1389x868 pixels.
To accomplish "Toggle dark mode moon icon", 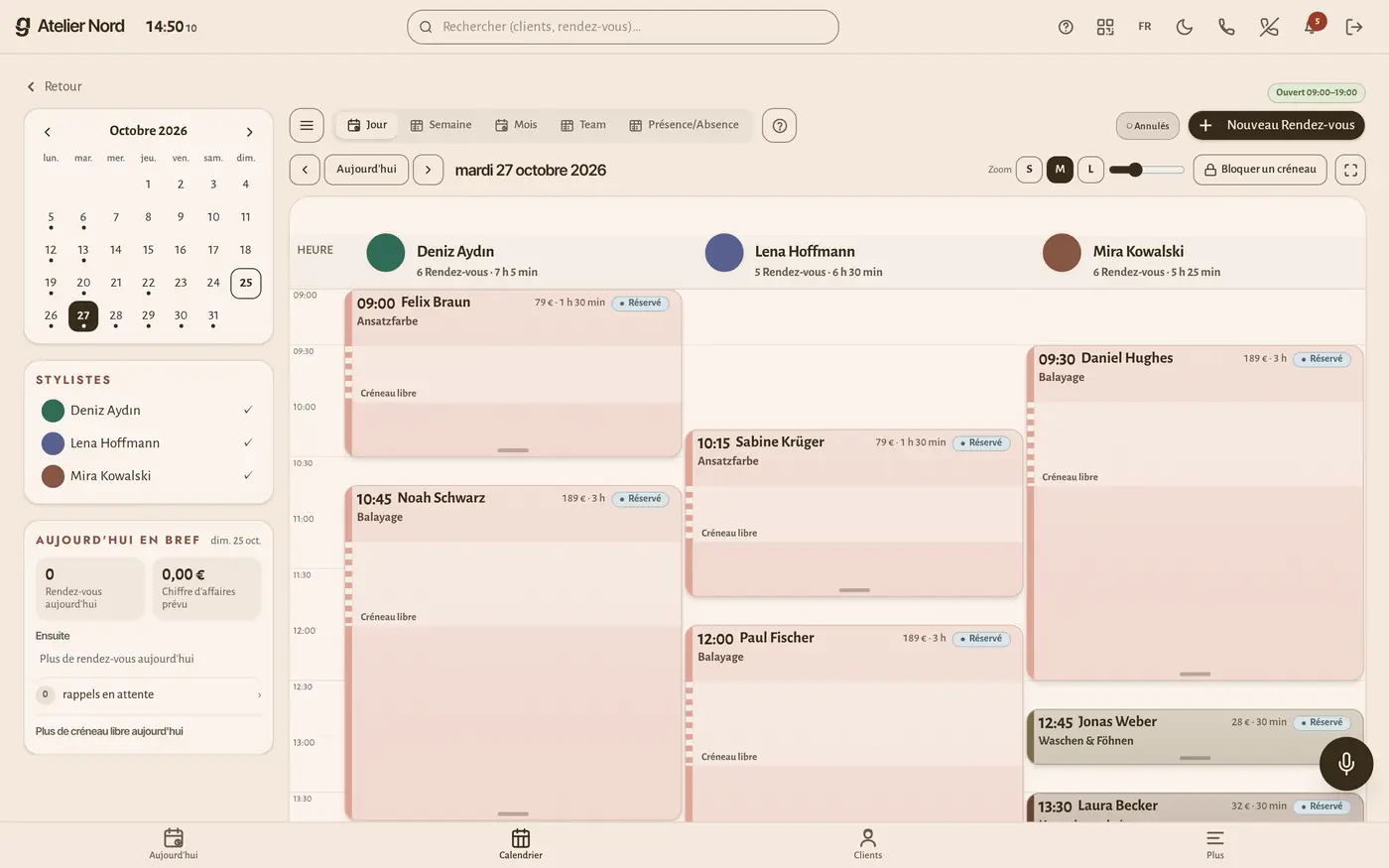I will (x=1185, y=27).
